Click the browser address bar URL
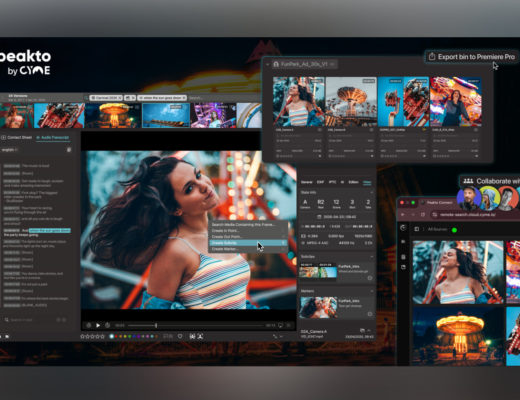 point(467,215)
